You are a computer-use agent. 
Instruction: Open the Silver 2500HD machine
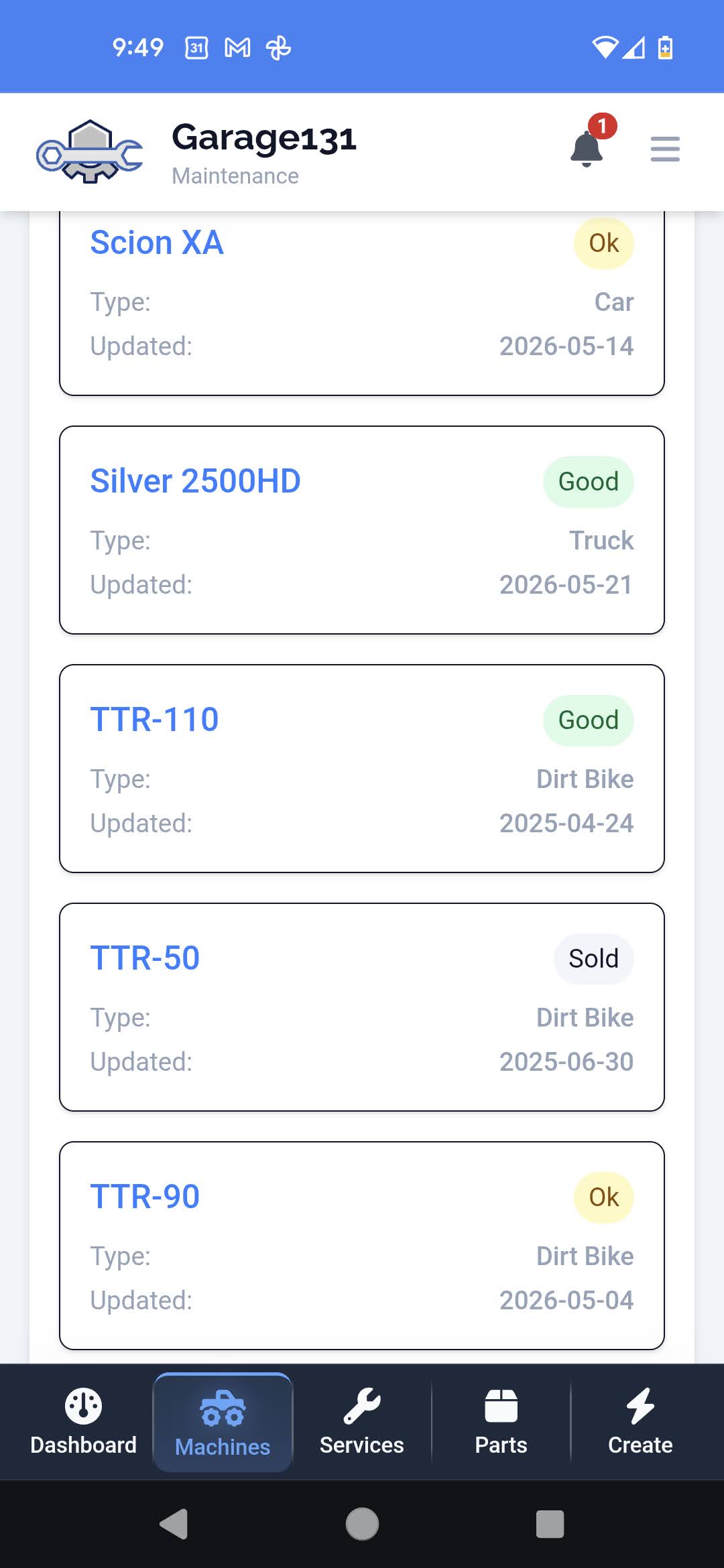pyautogui.click(x=195, y=481)
